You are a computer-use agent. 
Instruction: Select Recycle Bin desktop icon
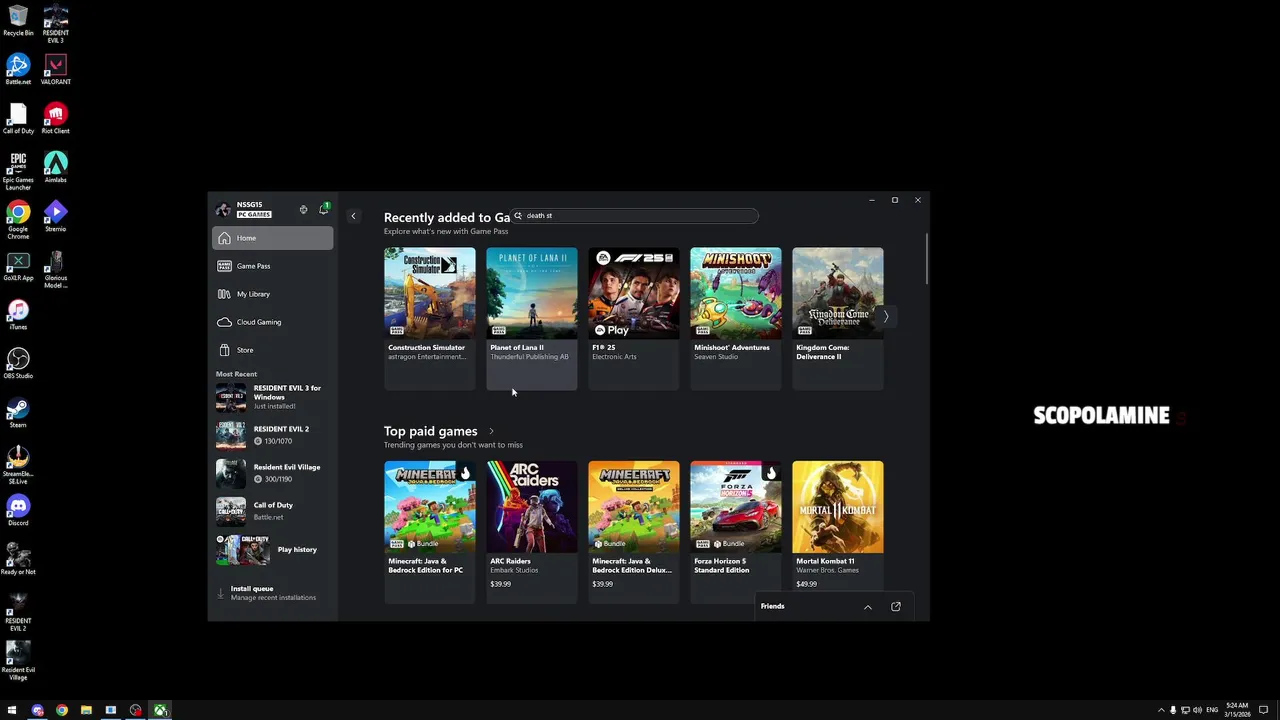pos(18,20)
